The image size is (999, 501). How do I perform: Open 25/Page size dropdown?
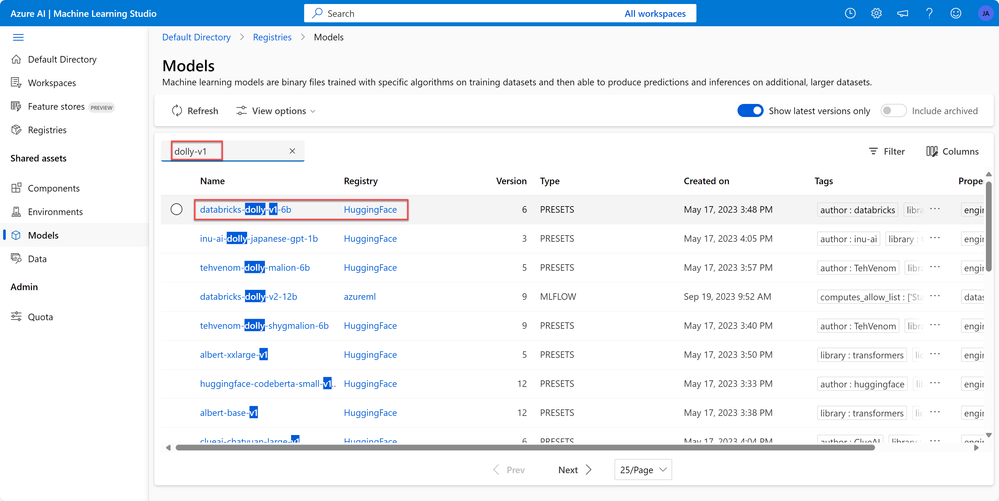coord(643,470)
